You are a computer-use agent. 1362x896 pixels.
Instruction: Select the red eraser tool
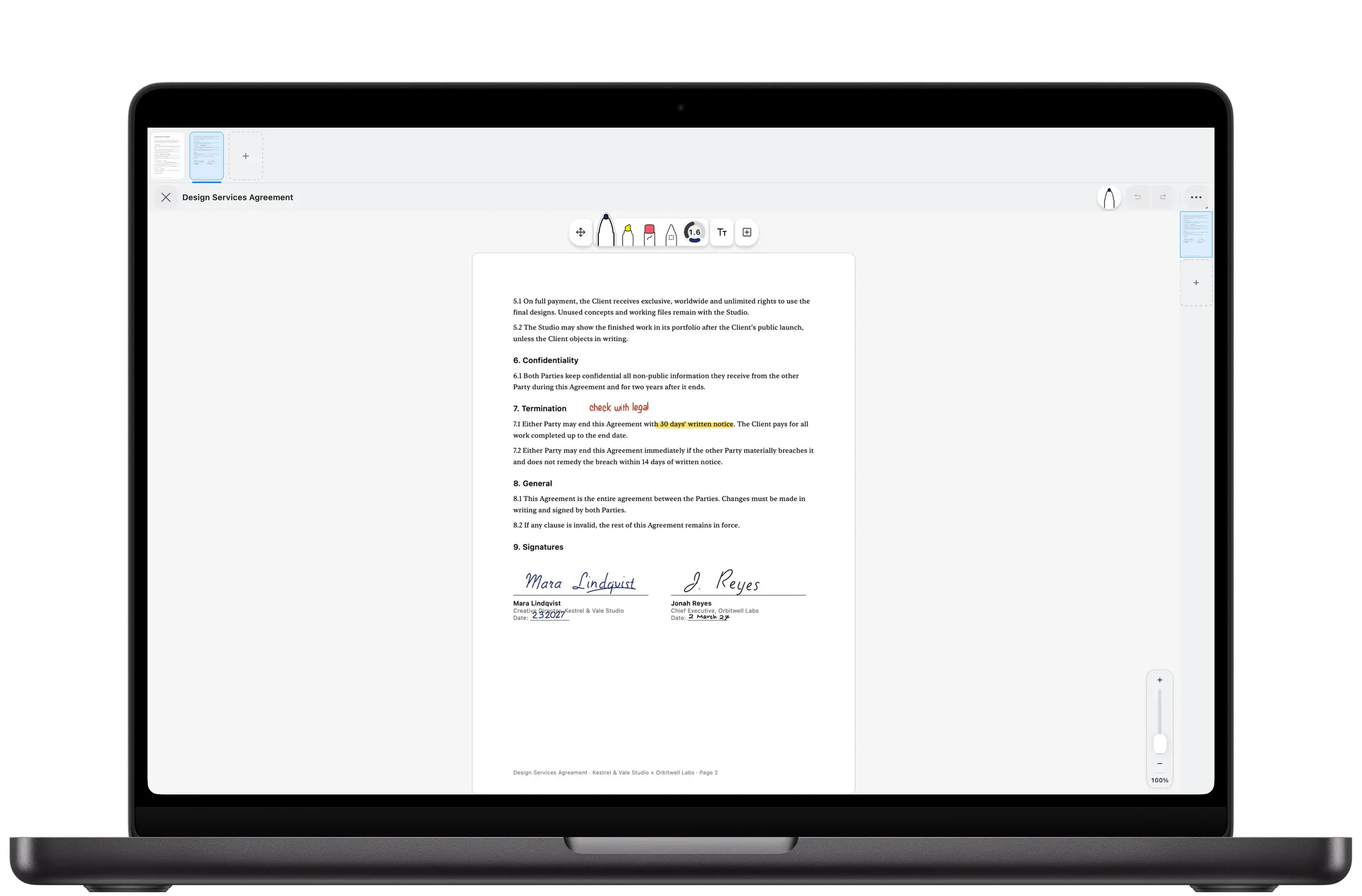pyautogui.click(x=649, y=235)
